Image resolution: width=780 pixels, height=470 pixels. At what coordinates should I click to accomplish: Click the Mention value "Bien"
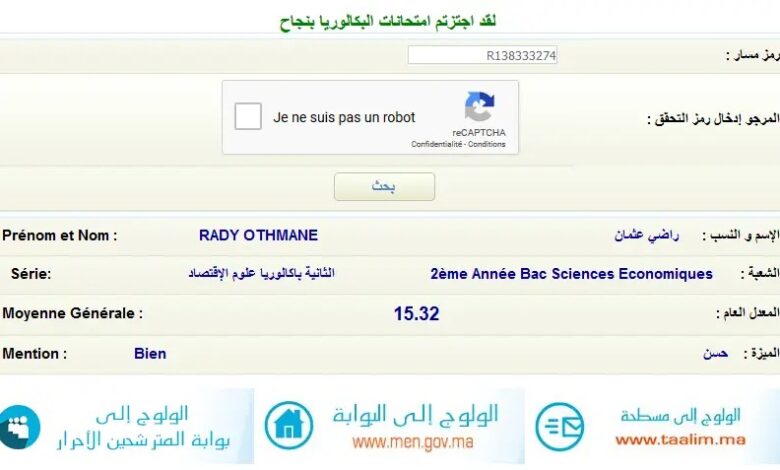point(150,354)
